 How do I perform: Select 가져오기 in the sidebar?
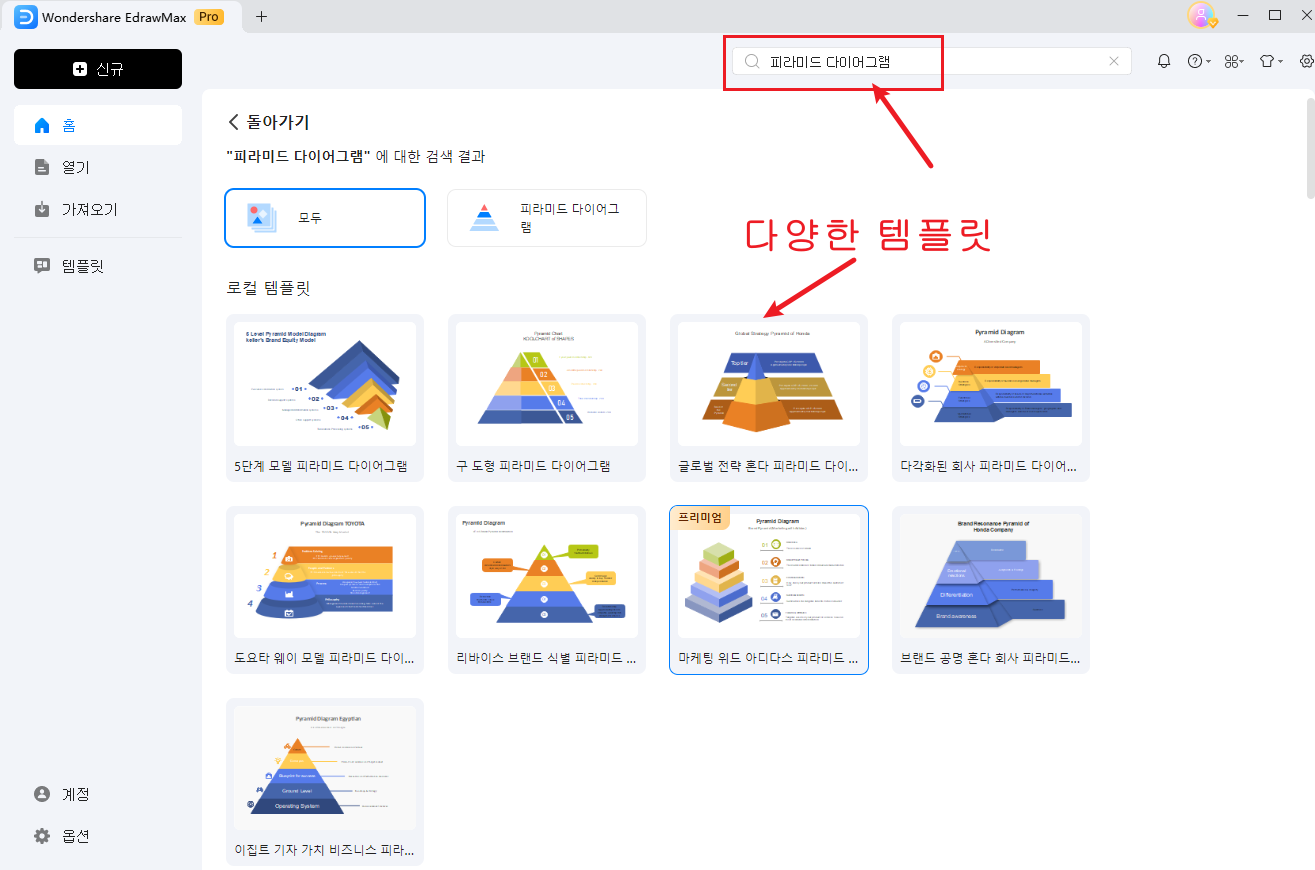(98, 209)
